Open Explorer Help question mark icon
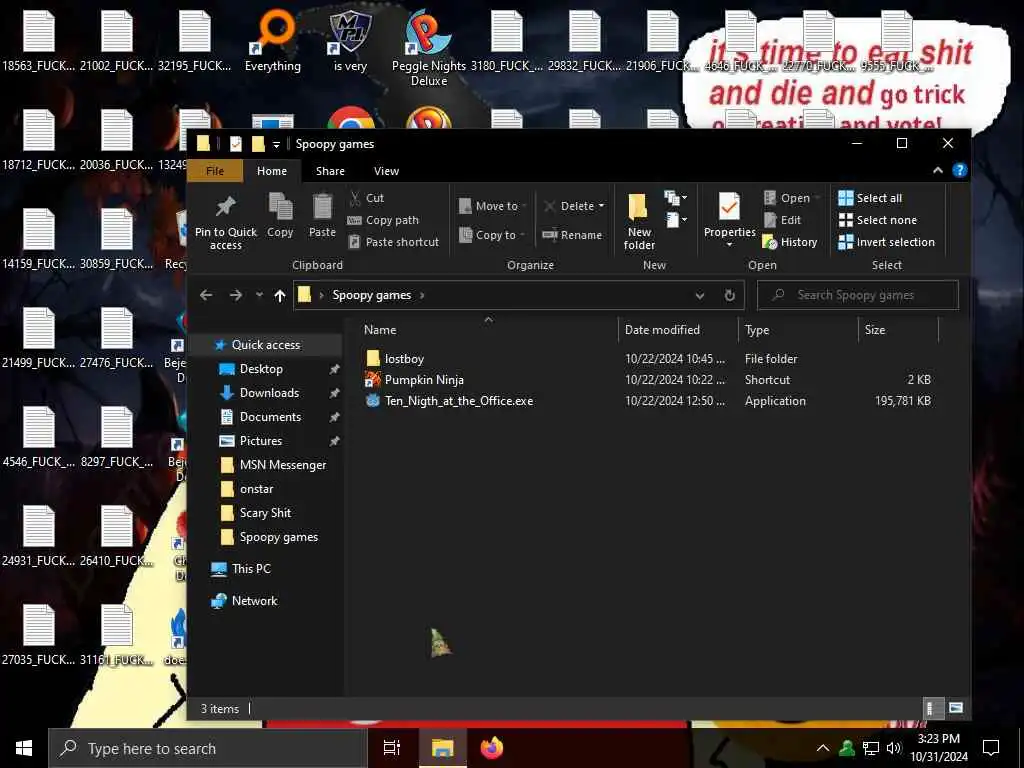The width and height of the screenshot is (1024, 768). [x=959, y=170]
